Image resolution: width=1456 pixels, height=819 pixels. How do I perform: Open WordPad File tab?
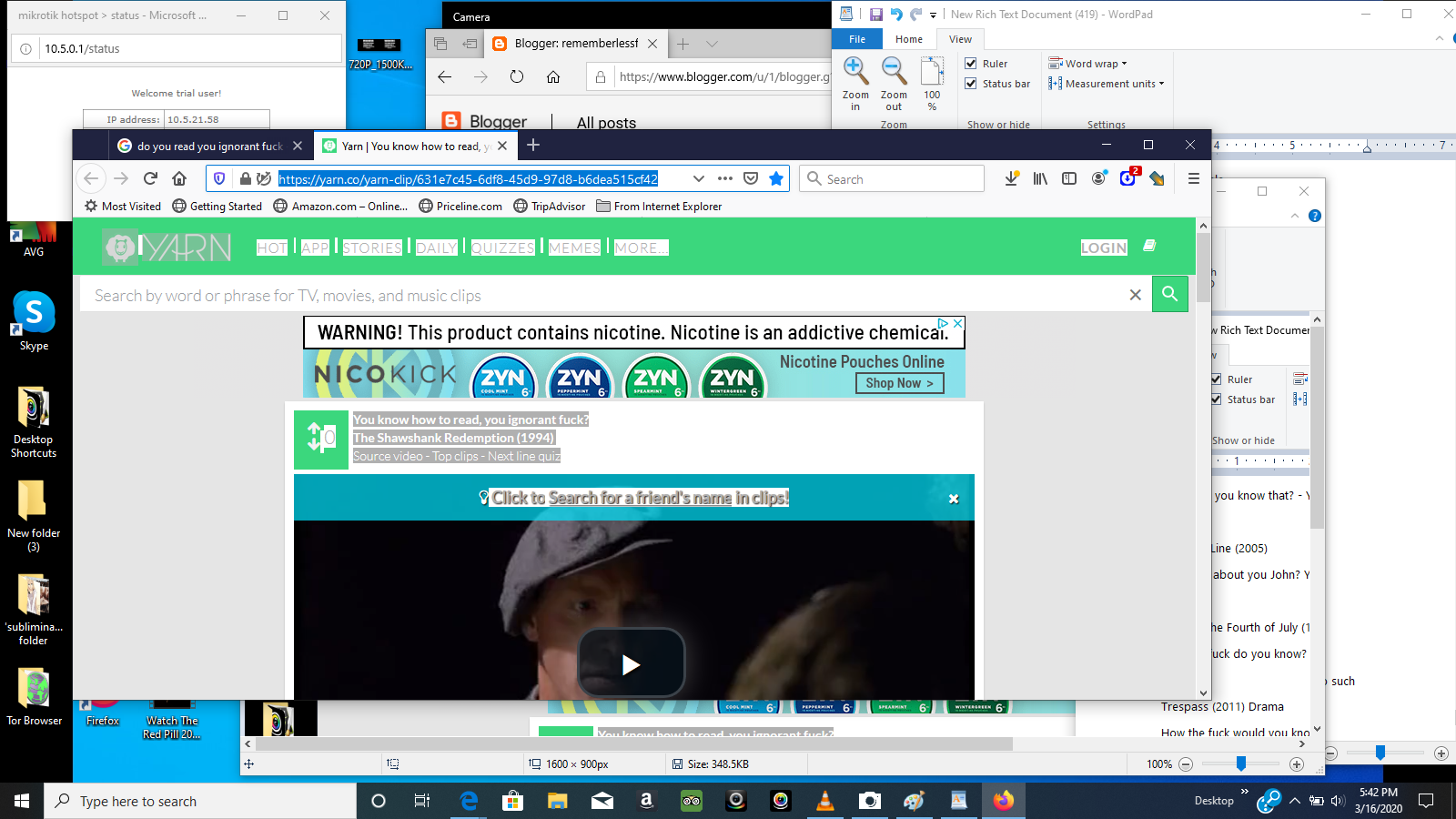tap(857, 39)
